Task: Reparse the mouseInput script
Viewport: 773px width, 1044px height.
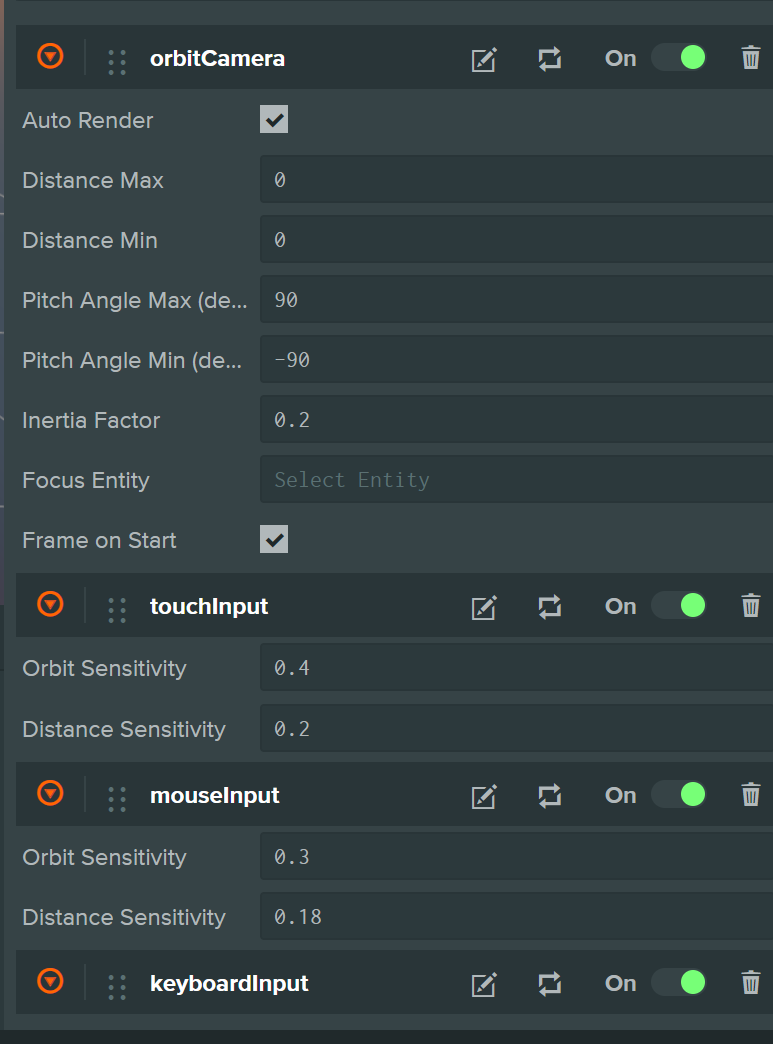Action: pyautogui.click(x=549, y=796)
